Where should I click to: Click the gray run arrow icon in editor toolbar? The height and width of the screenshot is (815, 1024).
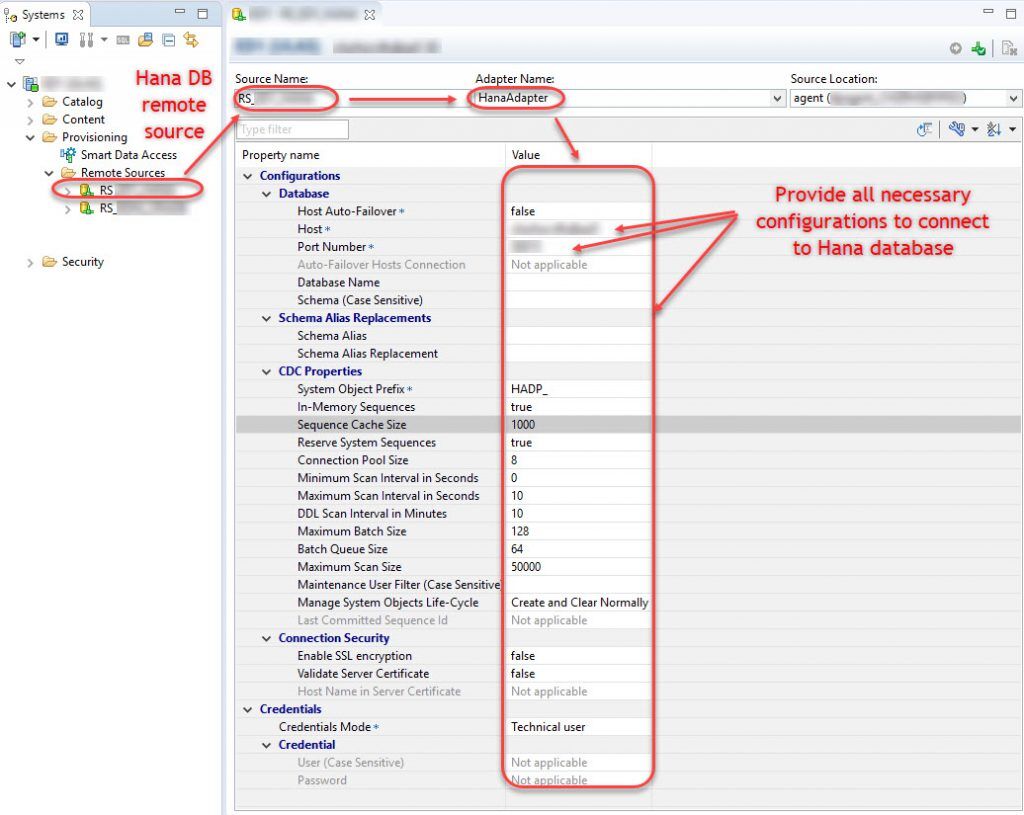[955, 48]
